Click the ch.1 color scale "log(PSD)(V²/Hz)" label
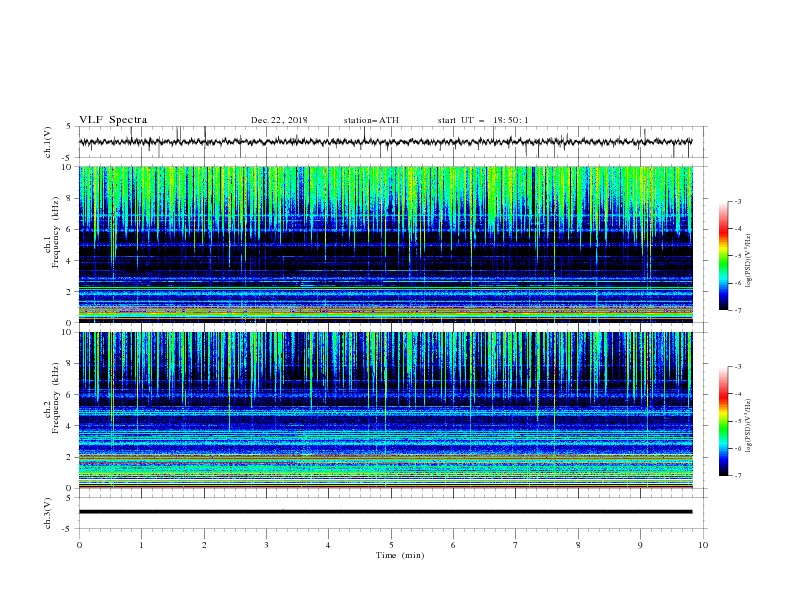 [x=748, y=261]
